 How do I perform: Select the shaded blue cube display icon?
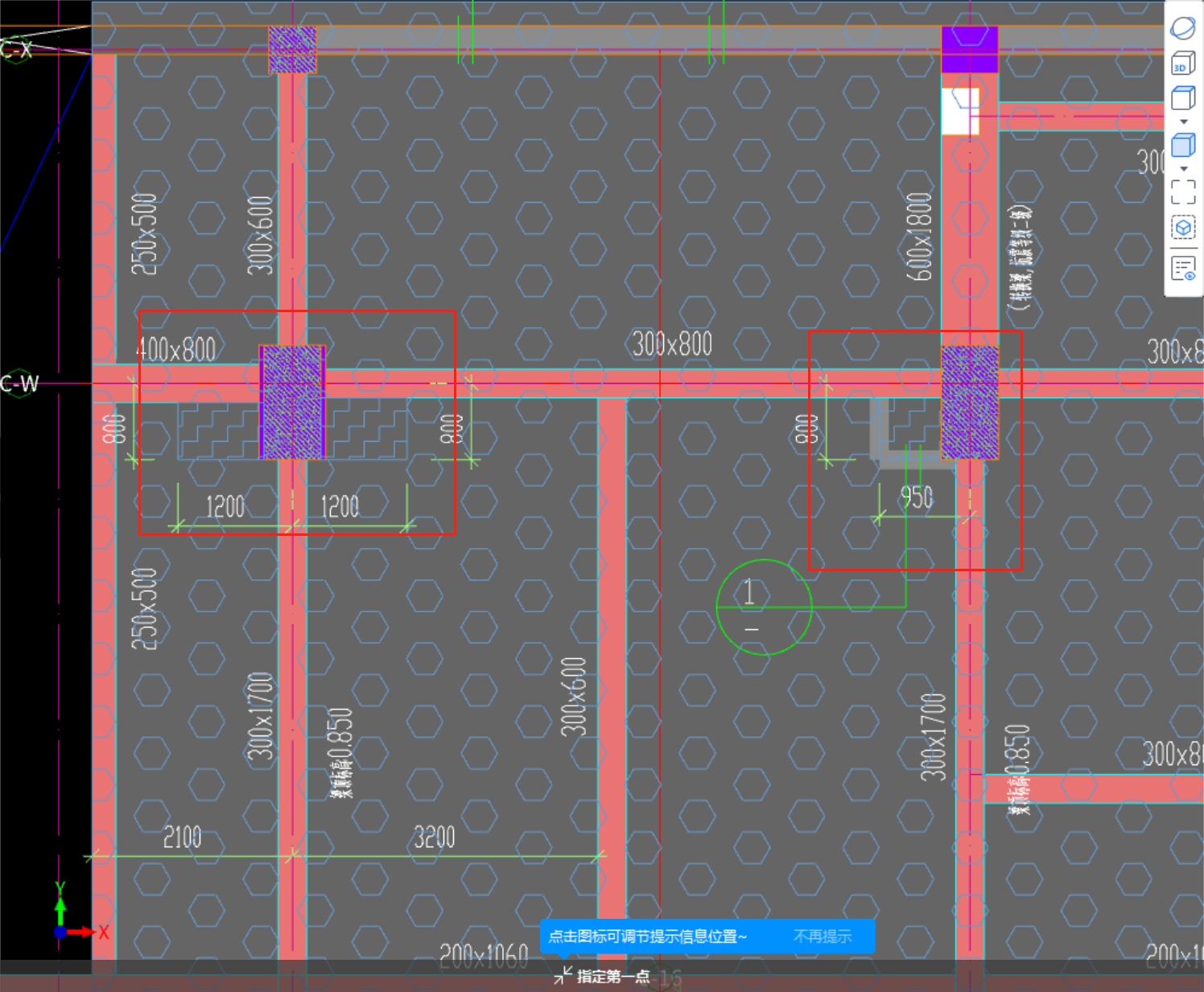pyautogui.click(x=1183, y=145)
